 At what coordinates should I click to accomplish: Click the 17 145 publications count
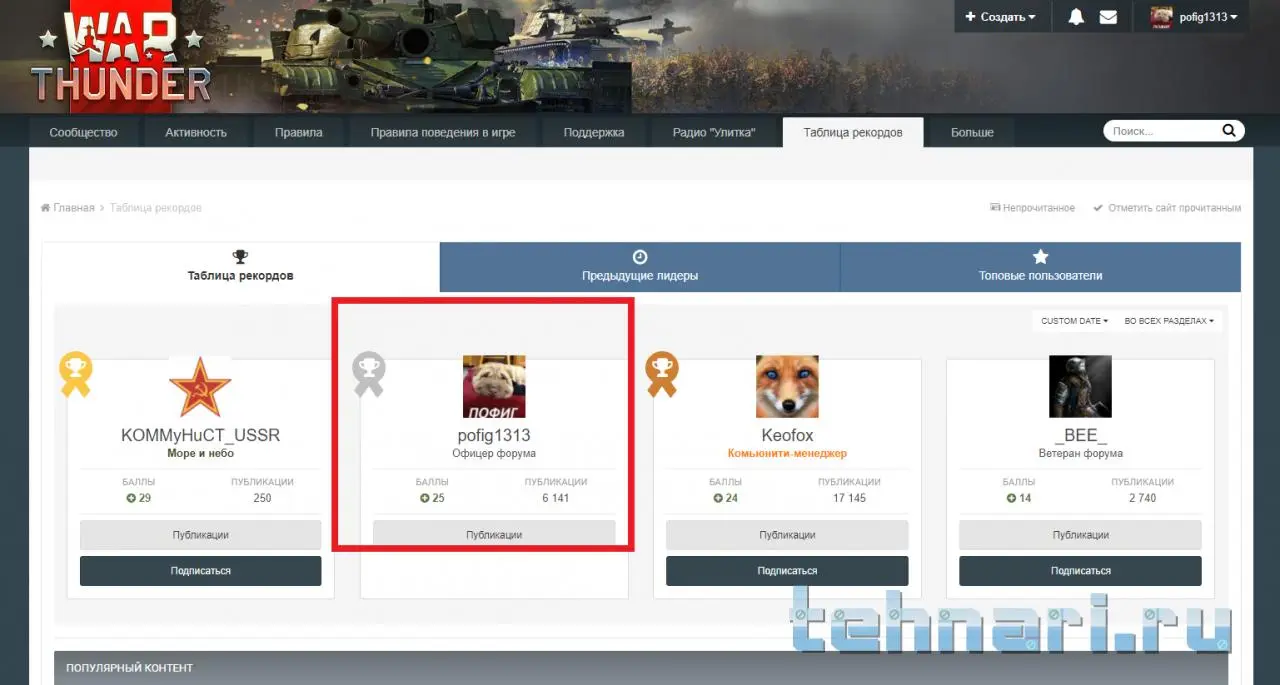[849, 498]
